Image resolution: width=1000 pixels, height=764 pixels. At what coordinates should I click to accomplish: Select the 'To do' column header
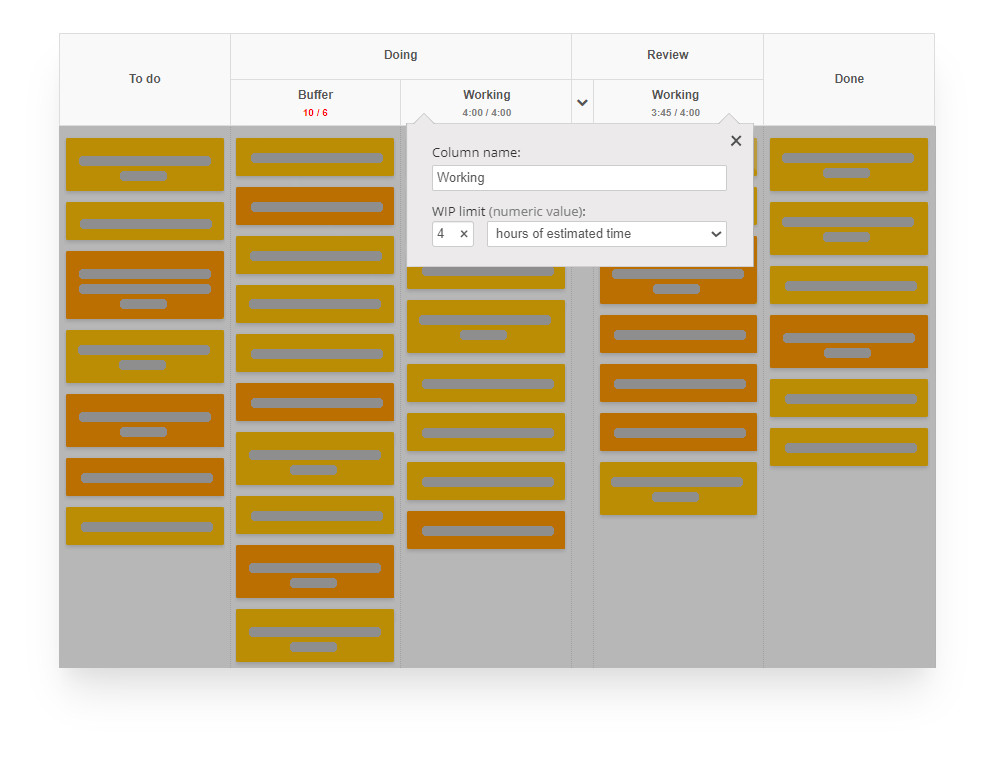click(144, 78)
